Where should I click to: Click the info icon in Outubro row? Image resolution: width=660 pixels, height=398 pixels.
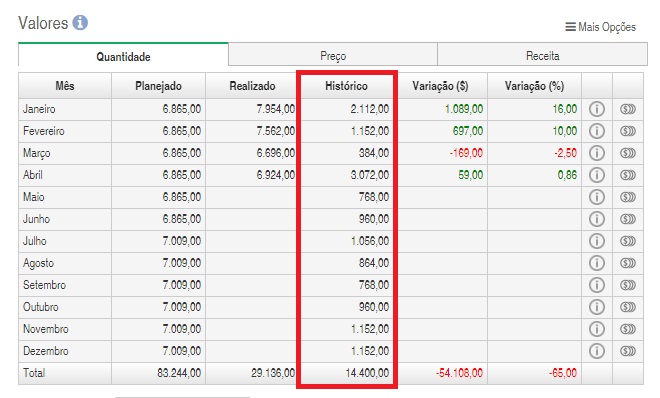pyautogui.click(x=597, y=307)
